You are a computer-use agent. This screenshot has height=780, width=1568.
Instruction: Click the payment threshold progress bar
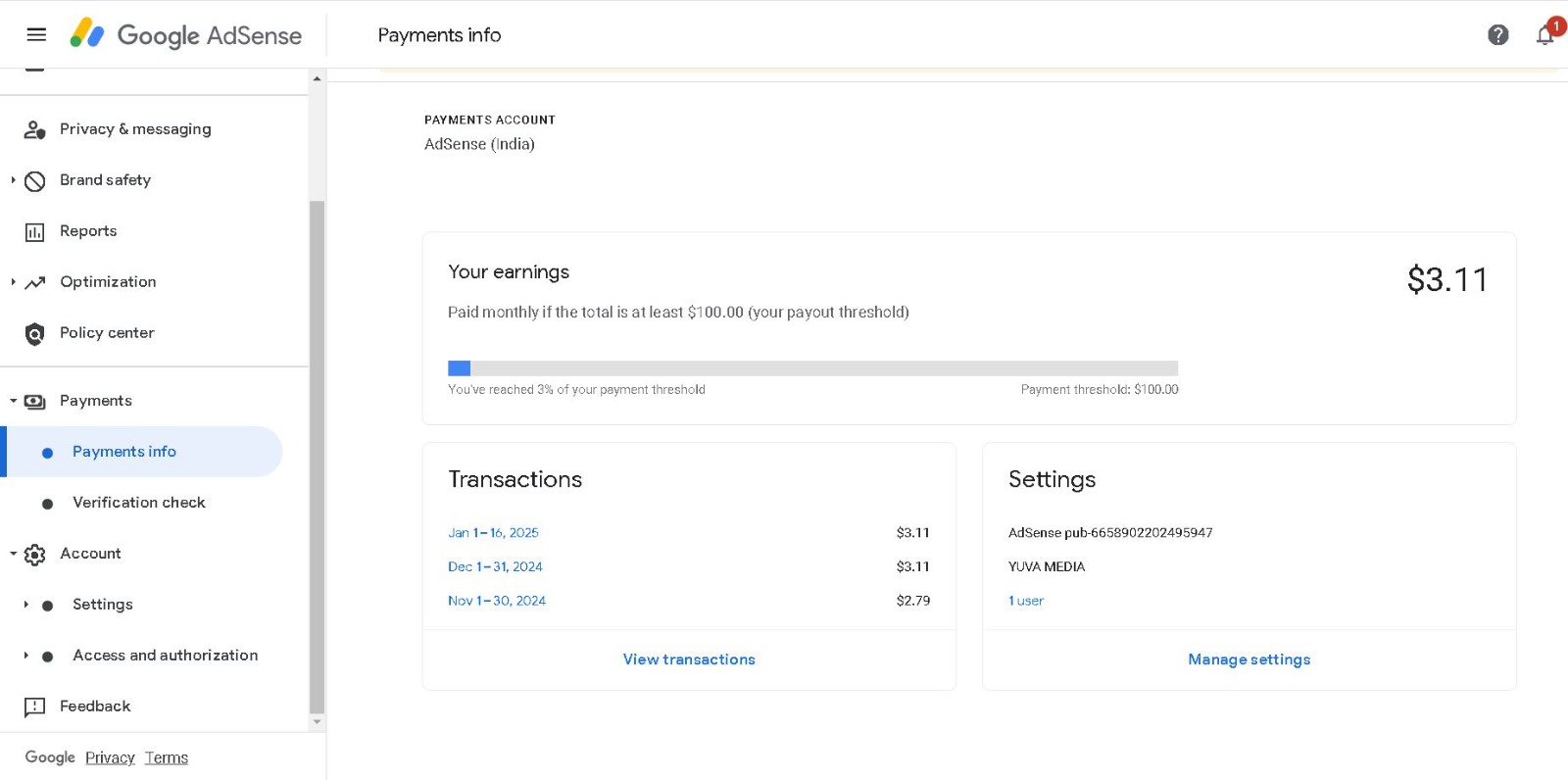coord(812,368)
